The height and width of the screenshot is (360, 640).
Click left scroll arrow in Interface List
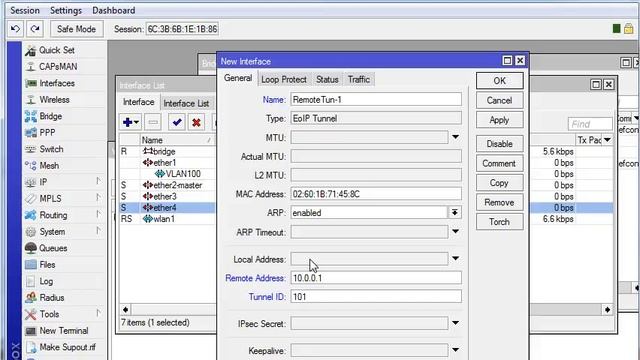tap(125, 309)
